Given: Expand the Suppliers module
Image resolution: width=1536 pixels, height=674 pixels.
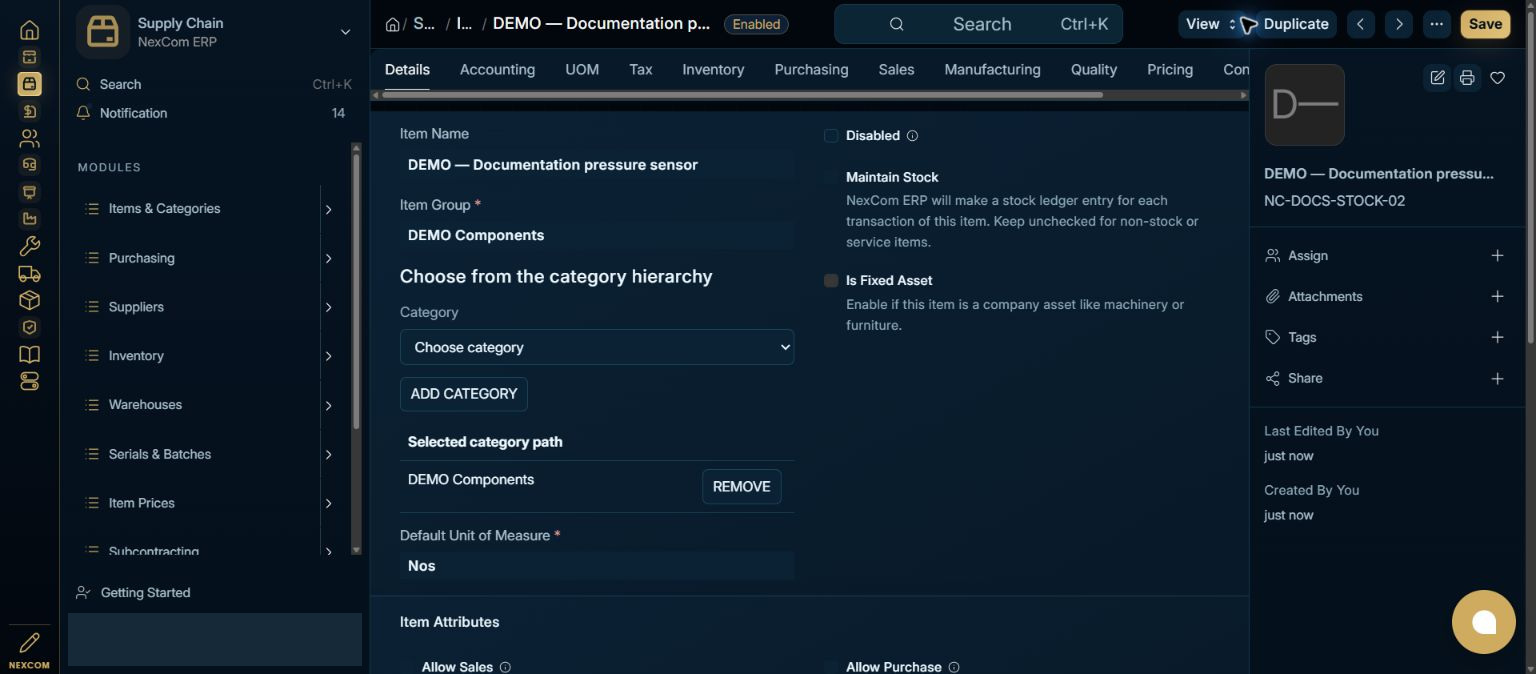Looking at the screenshot, I should (328, 307).
